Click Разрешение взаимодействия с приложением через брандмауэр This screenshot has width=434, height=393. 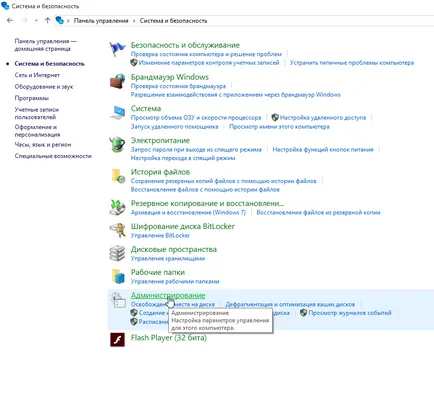pyautogui.click(x=235, y=94)
